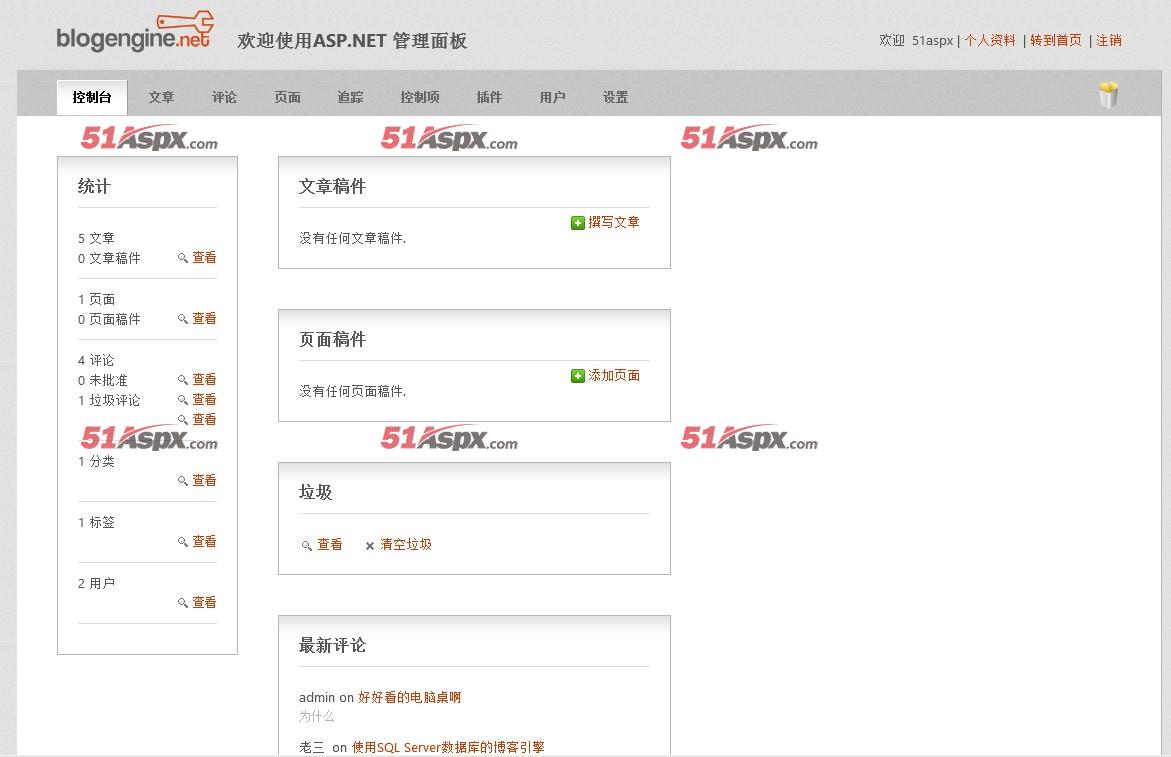Switch to the 文章 tab

(x=161, y=98)
